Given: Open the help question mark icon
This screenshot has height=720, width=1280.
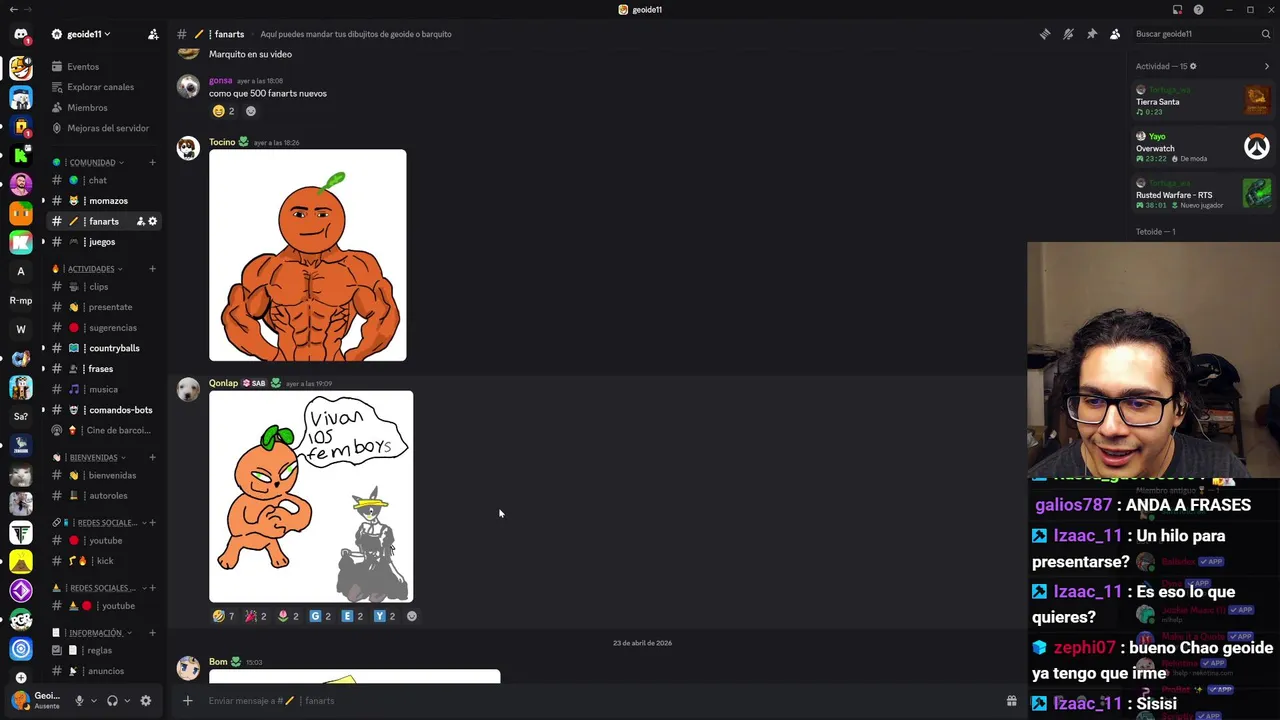Looking at the screenshot, I should [x=1198, y=10].
